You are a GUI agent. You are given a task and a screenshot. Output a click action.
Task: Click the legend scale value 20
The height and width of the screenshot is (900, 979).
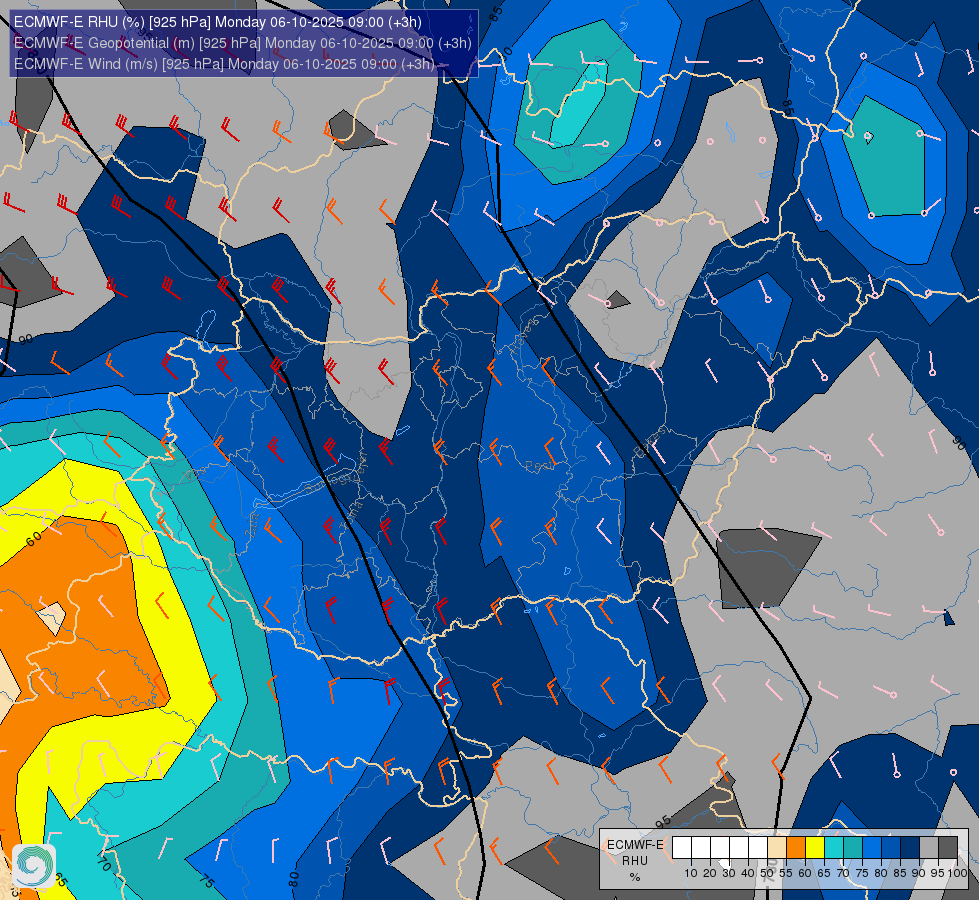tap(710, 873)
